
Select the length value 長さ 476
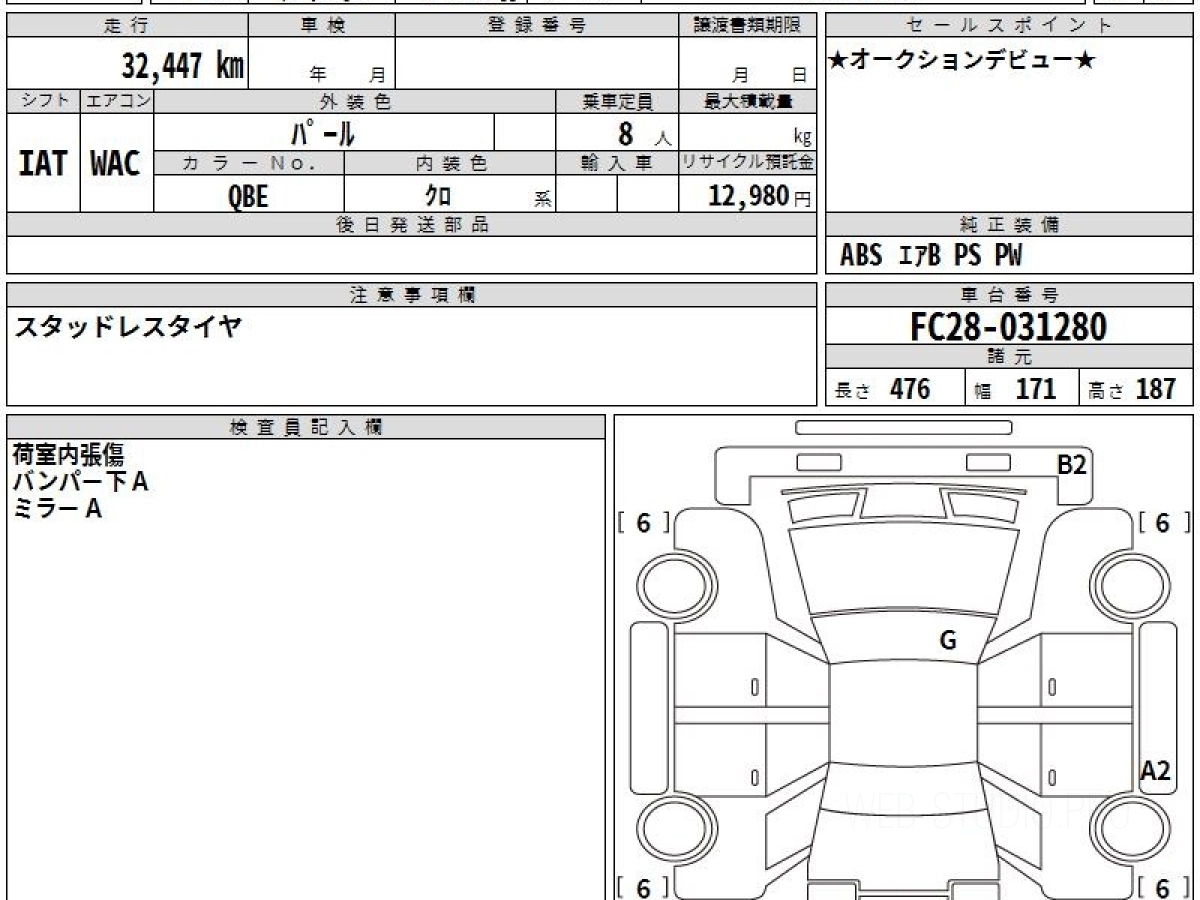883,389
